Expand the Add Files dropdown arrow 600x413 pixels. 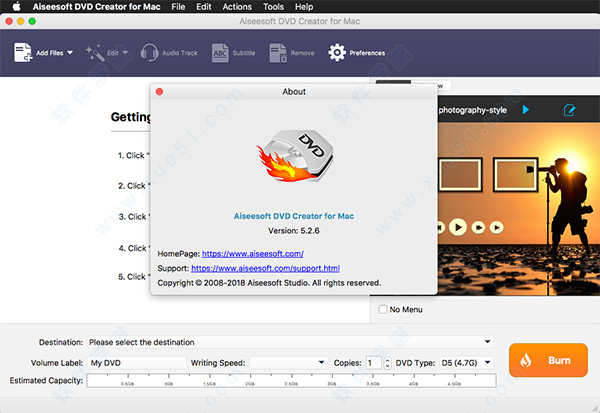point(70,52)
